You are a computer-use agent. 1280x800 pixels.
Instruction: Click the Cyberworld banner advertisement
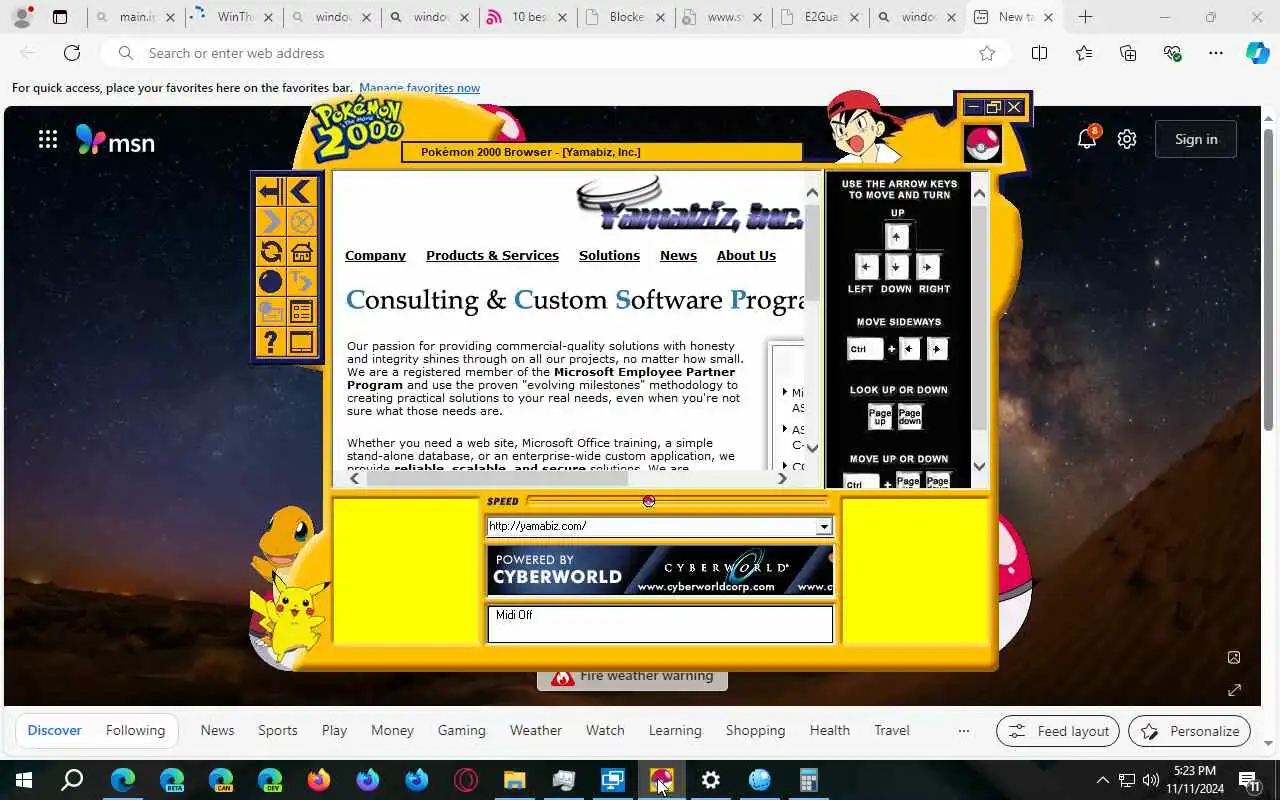coord(660,570)
